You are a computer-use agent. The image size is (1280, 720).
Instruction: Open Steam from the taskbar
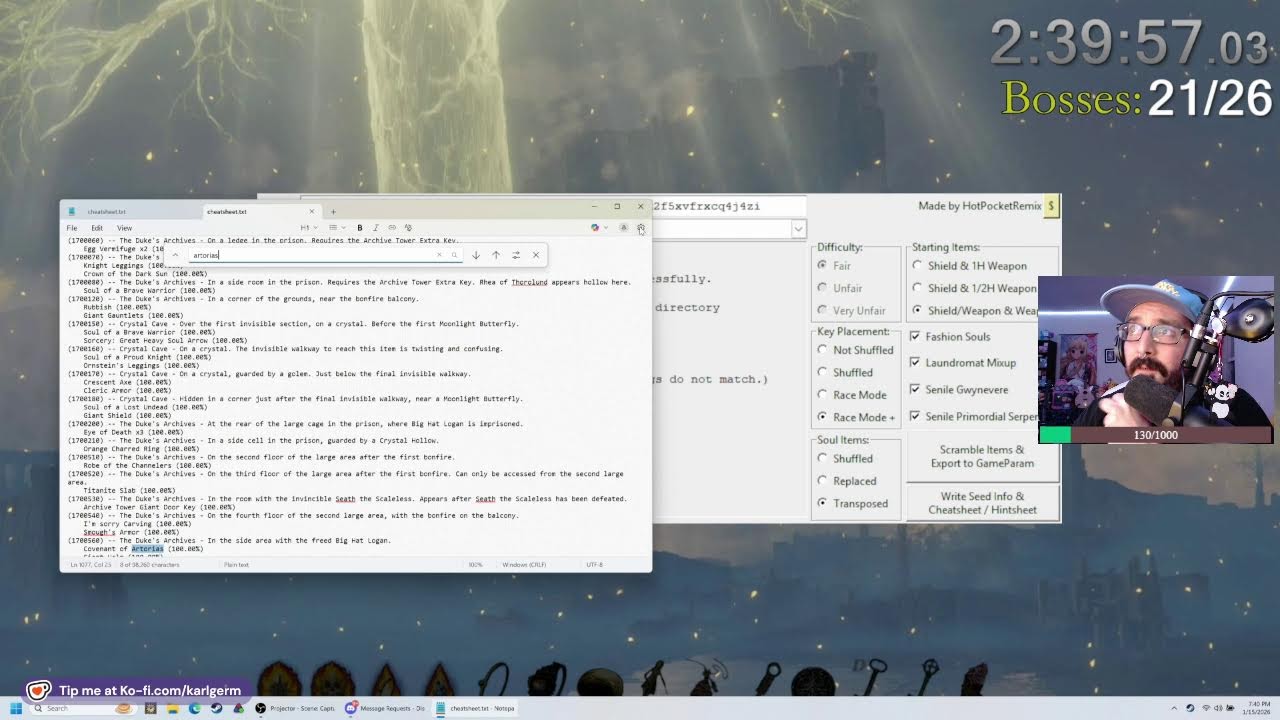pos(216,708)
